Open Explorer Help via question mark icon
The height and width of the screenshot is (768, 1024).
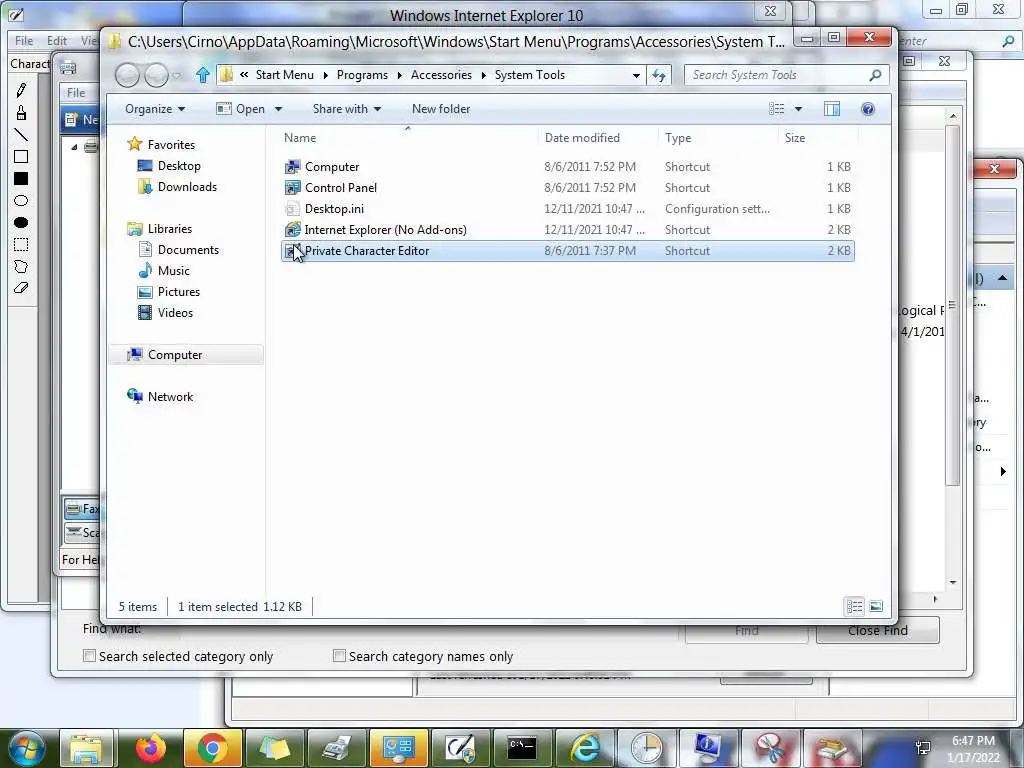[867, 109]
